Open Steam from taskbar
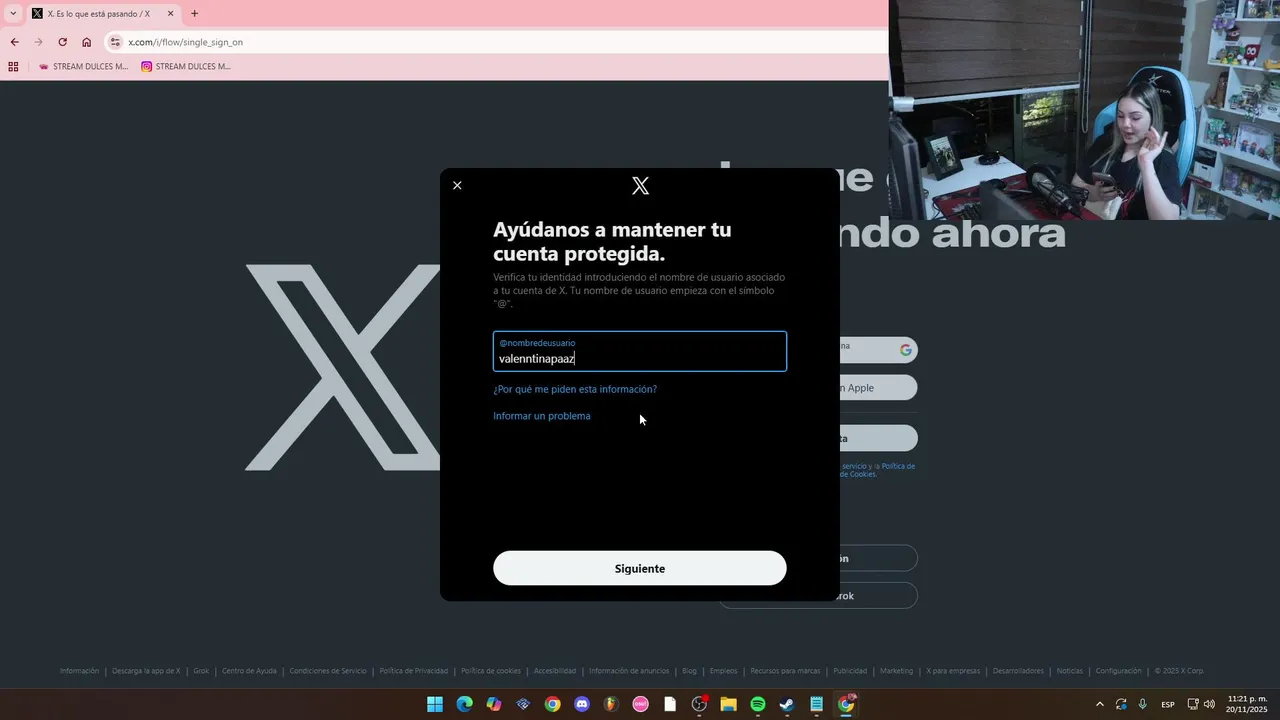 click(787, 704)
